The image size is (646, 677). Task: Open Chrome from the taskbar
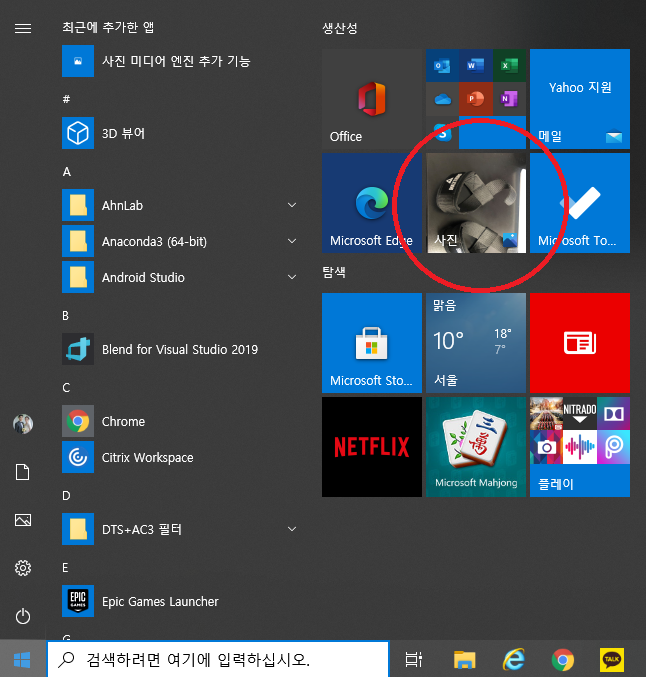(x=563, y=660)
